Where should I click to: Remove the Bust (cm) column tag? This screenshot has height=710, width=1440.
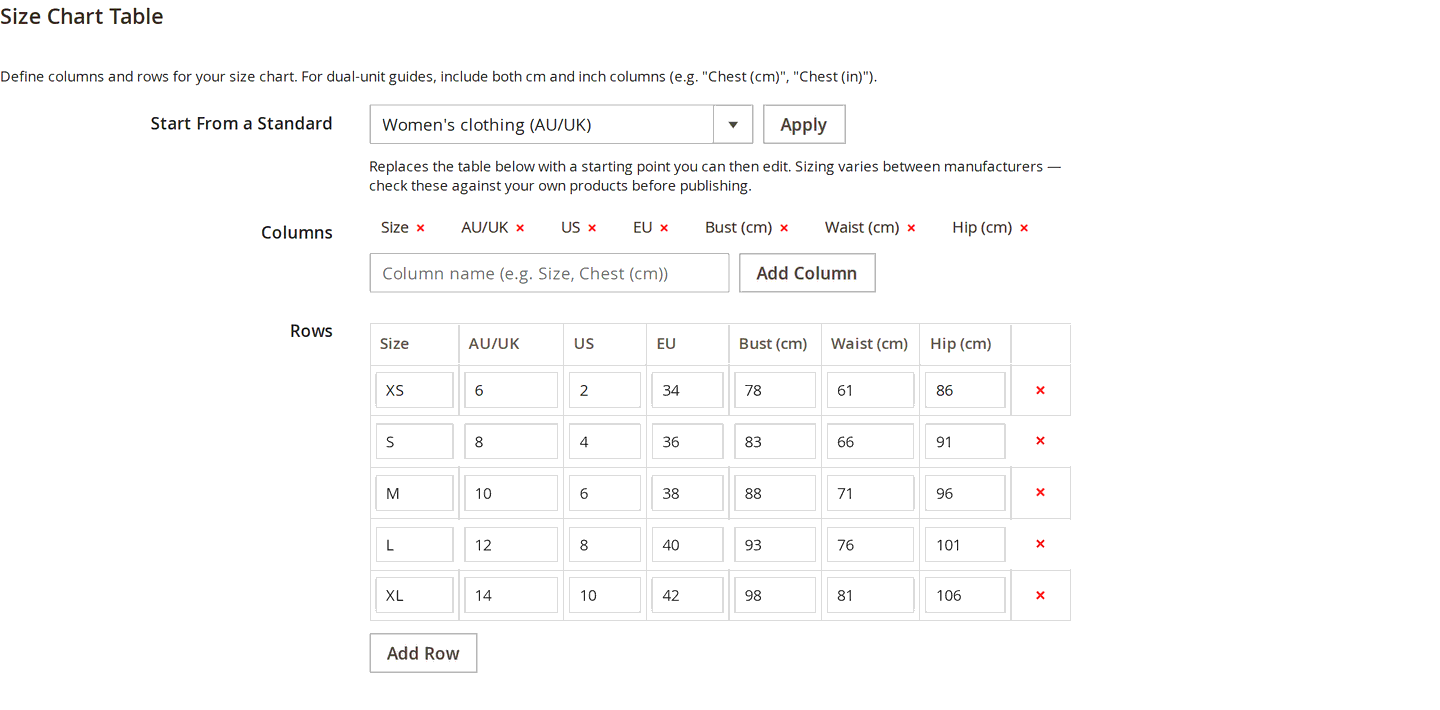(x=784, y=228)
